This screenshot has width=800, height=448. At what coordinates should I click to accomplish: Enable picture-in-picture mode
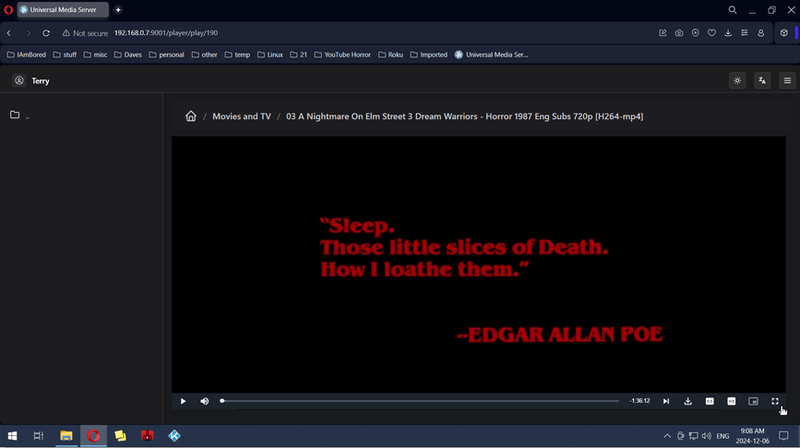[753, 401]
